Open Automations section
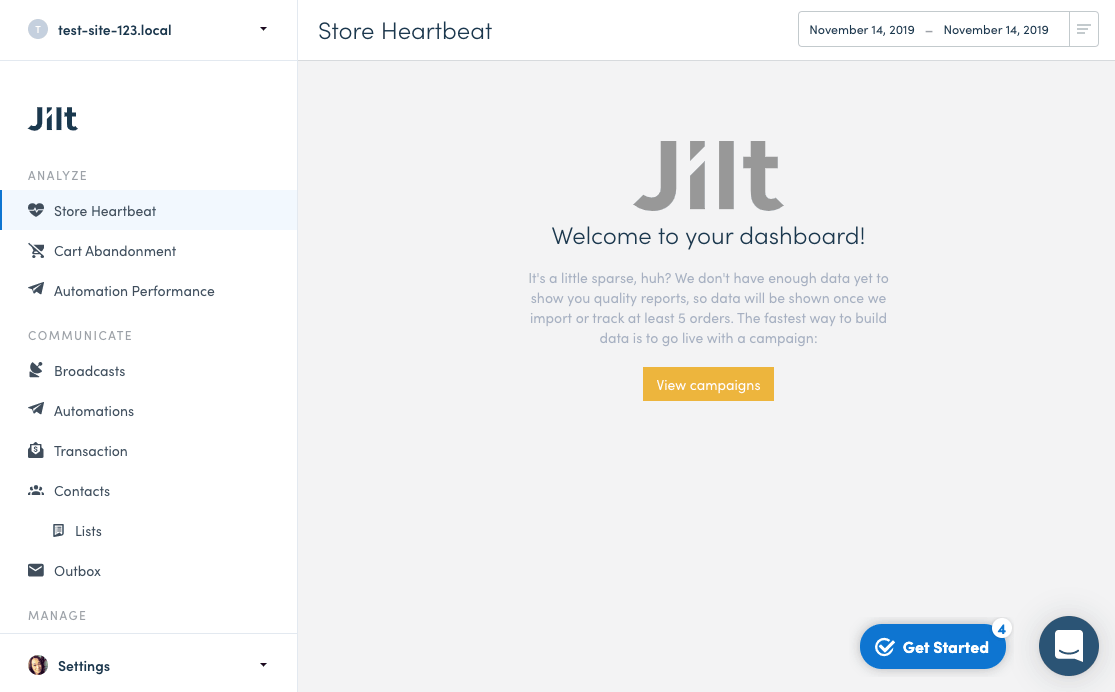 (149, 410)
